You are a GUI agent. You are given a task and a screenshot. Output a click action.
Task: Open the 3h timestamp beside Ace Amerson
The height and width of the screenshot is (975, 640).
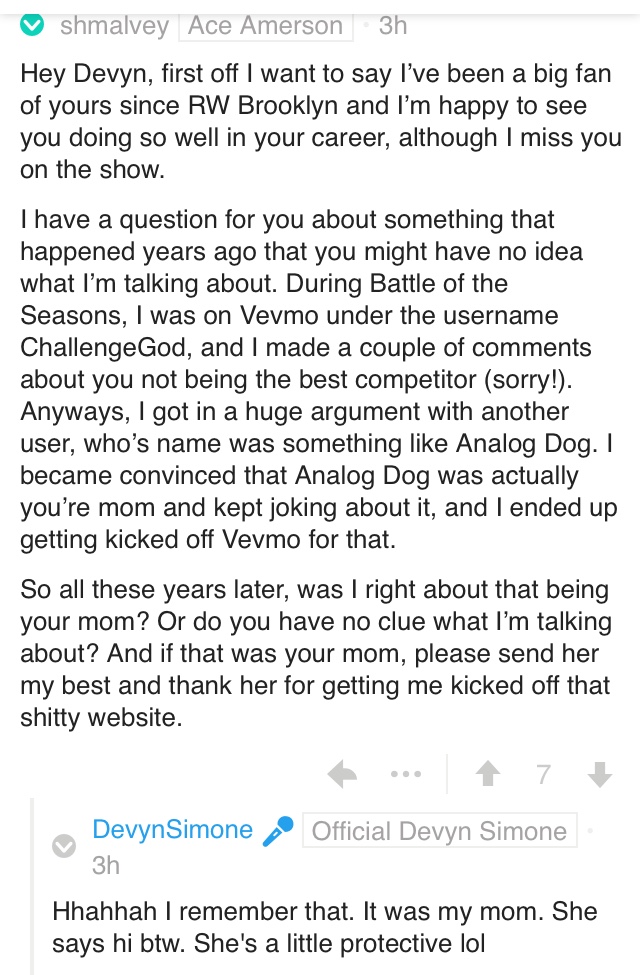(392, 25)
